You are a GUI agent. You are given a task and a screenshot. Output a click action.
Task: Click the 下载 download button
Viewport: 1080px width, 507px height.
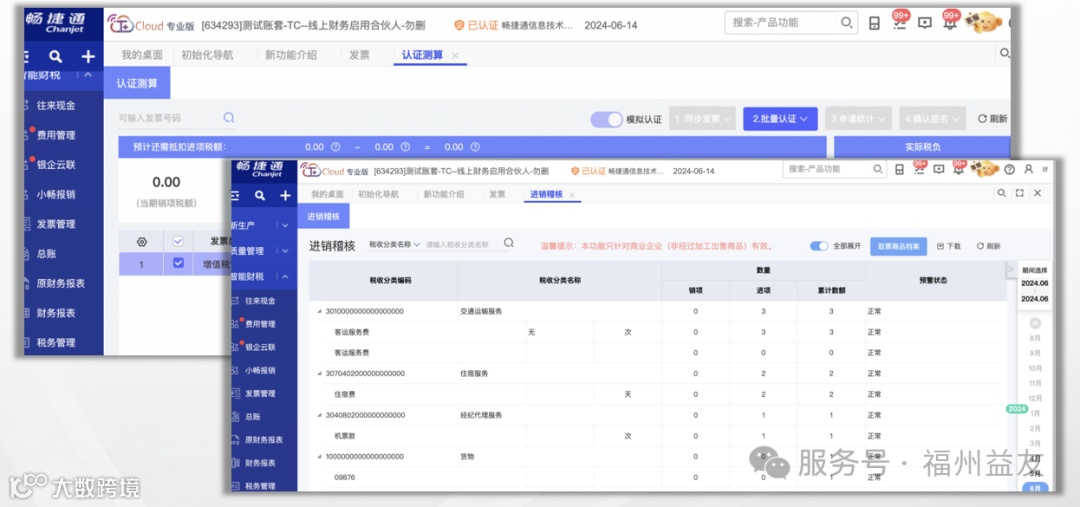click(x=948, y=246)
